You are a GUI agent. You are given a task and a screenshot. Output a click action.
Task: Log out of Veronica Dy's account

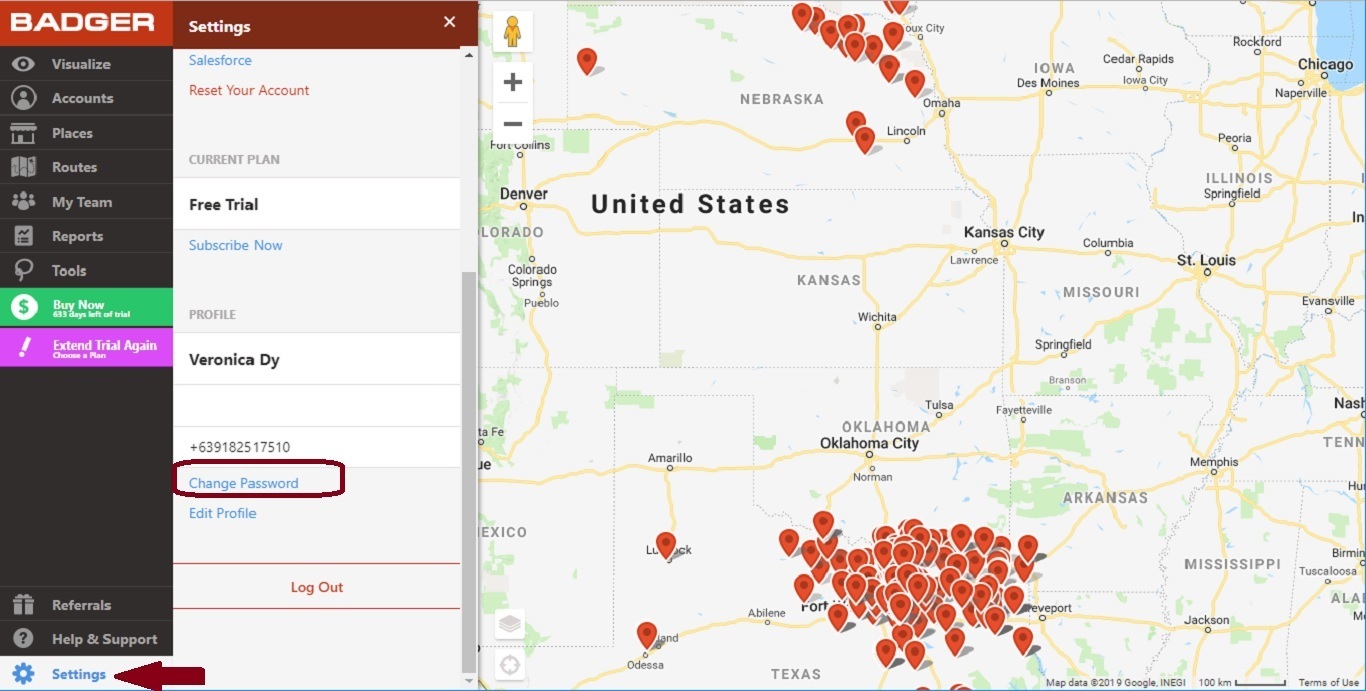(316, 587)
